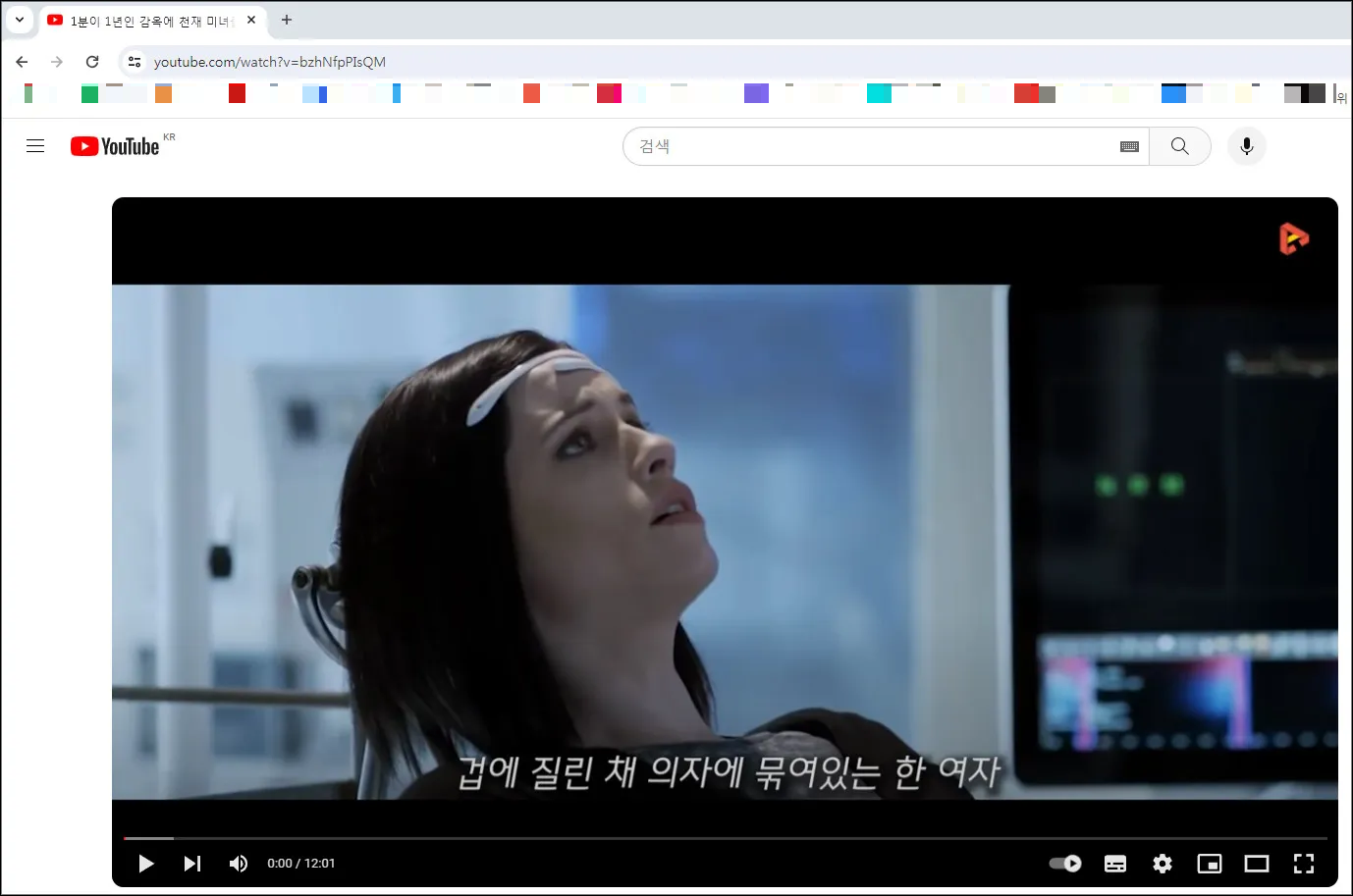Click the video time display 0:00 / 12:01

[x=301, y=864]
